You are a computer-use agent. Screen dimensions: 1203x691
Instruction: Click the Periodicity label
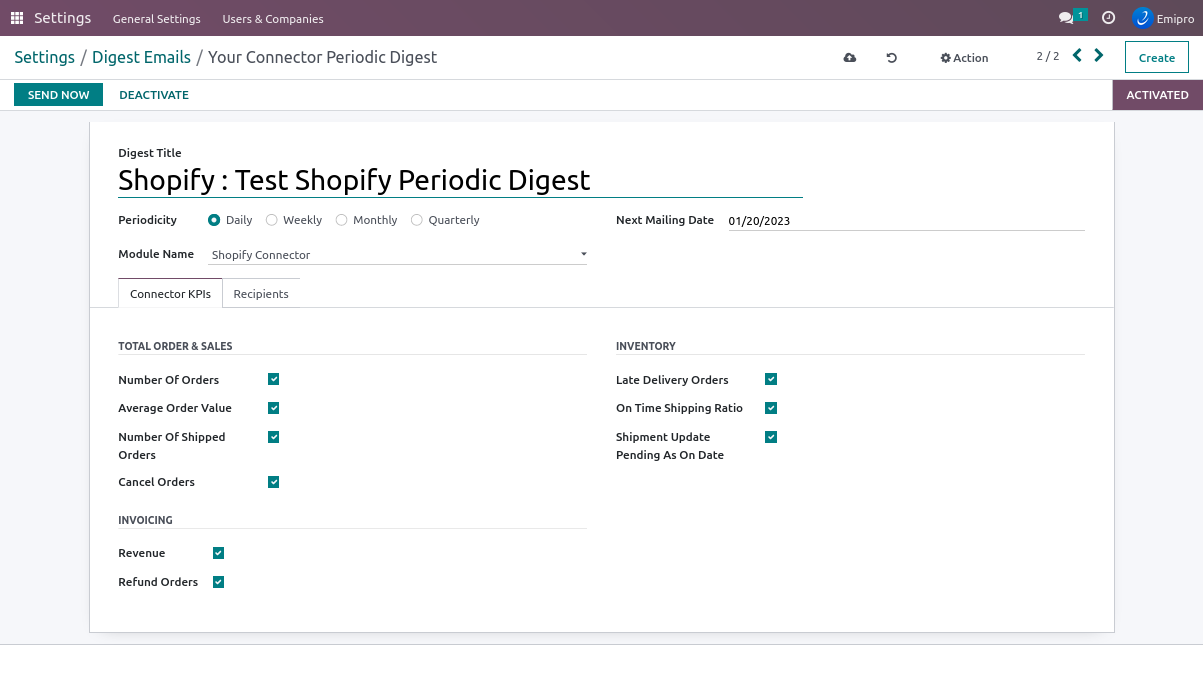147,220
